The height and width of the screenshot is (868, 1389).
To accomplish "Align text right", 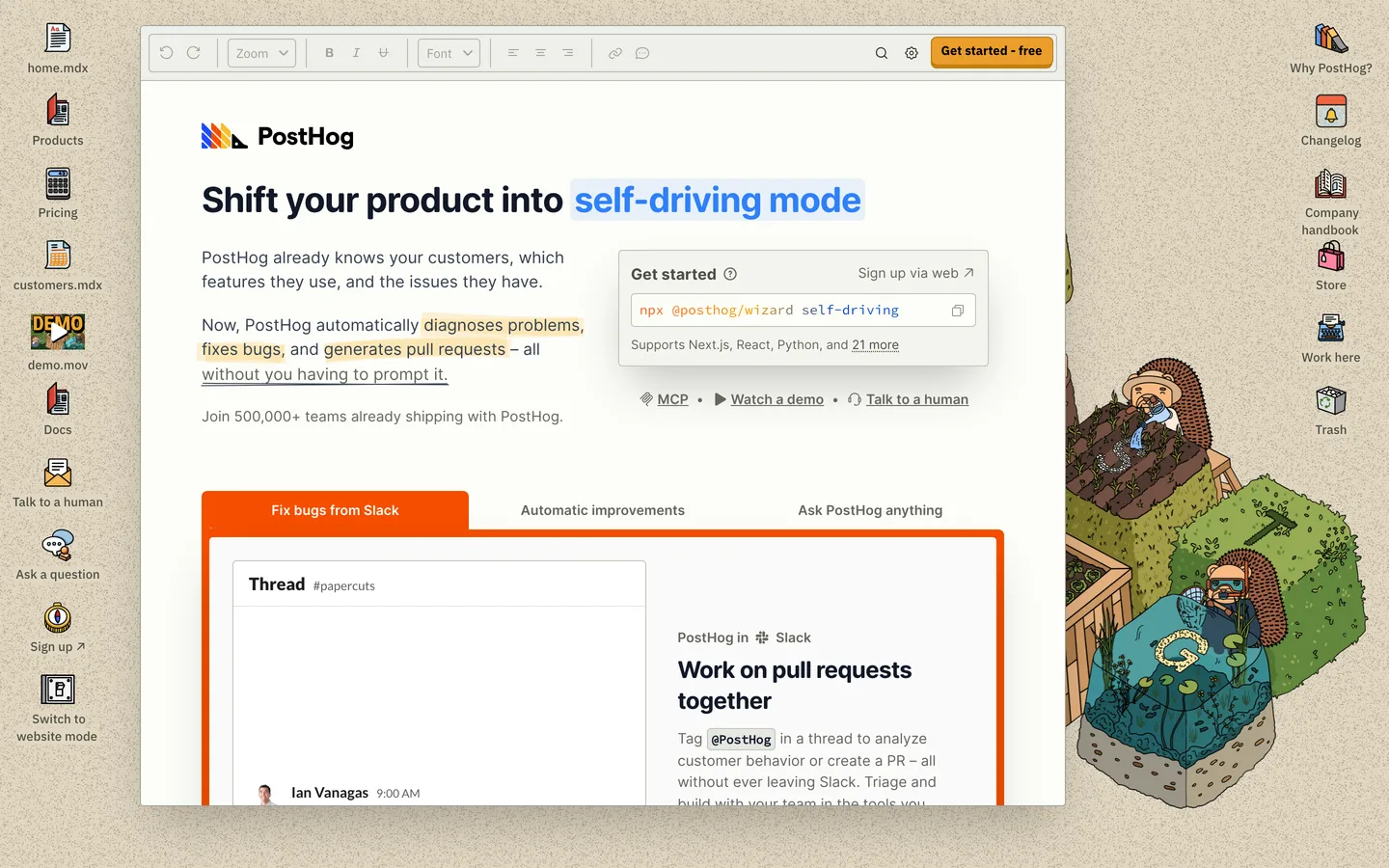I will 568,53.
